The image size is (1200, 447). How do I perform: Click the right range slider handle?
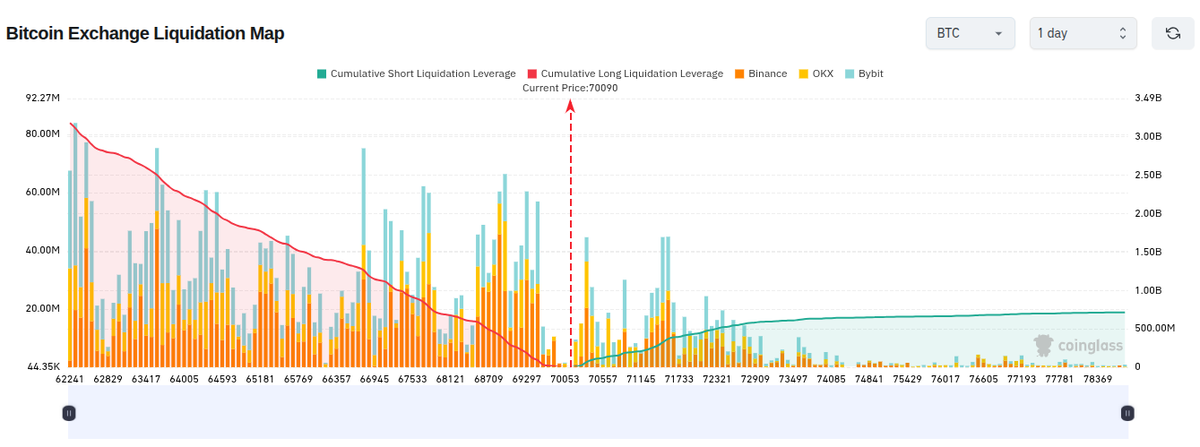pos(1127,412)
